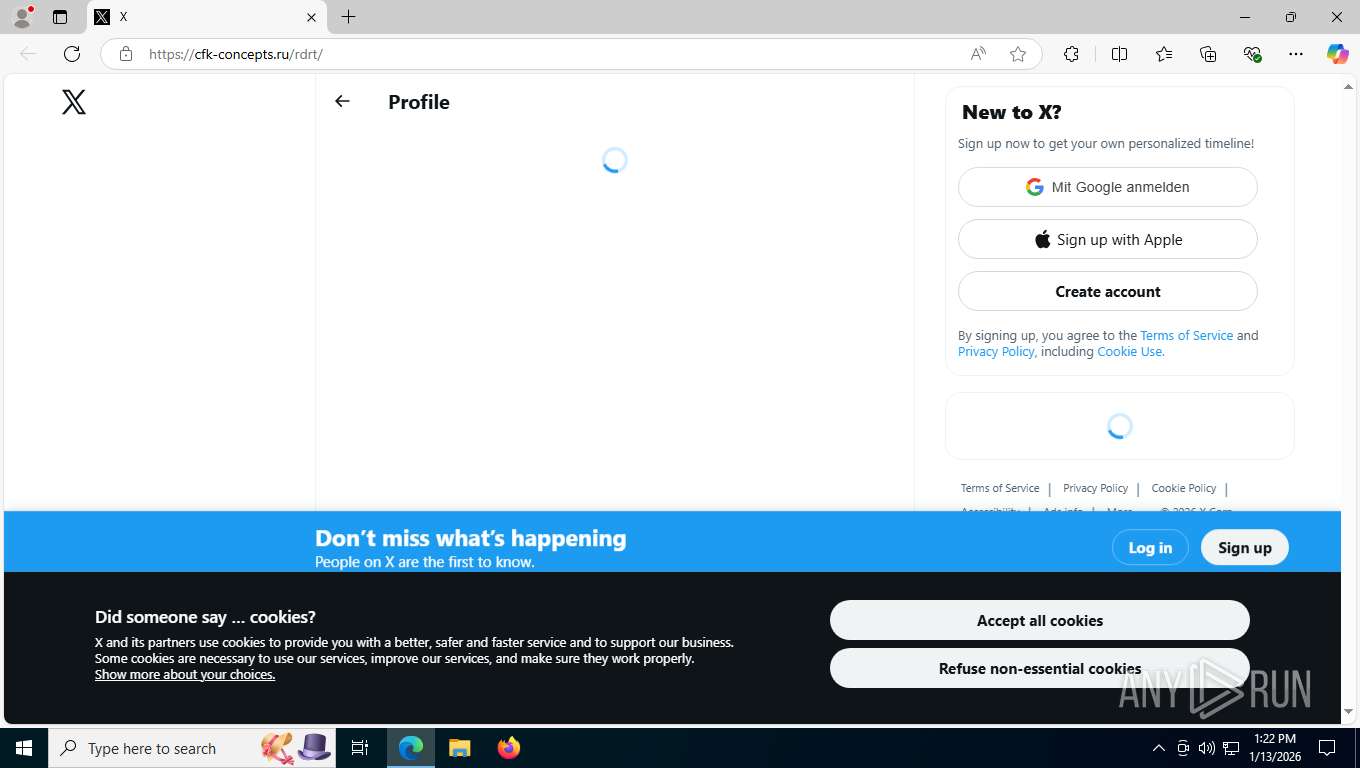Accept all cookies
Image resolution: width=1360 pixels, height=768 pixels.
point(1040,620)
